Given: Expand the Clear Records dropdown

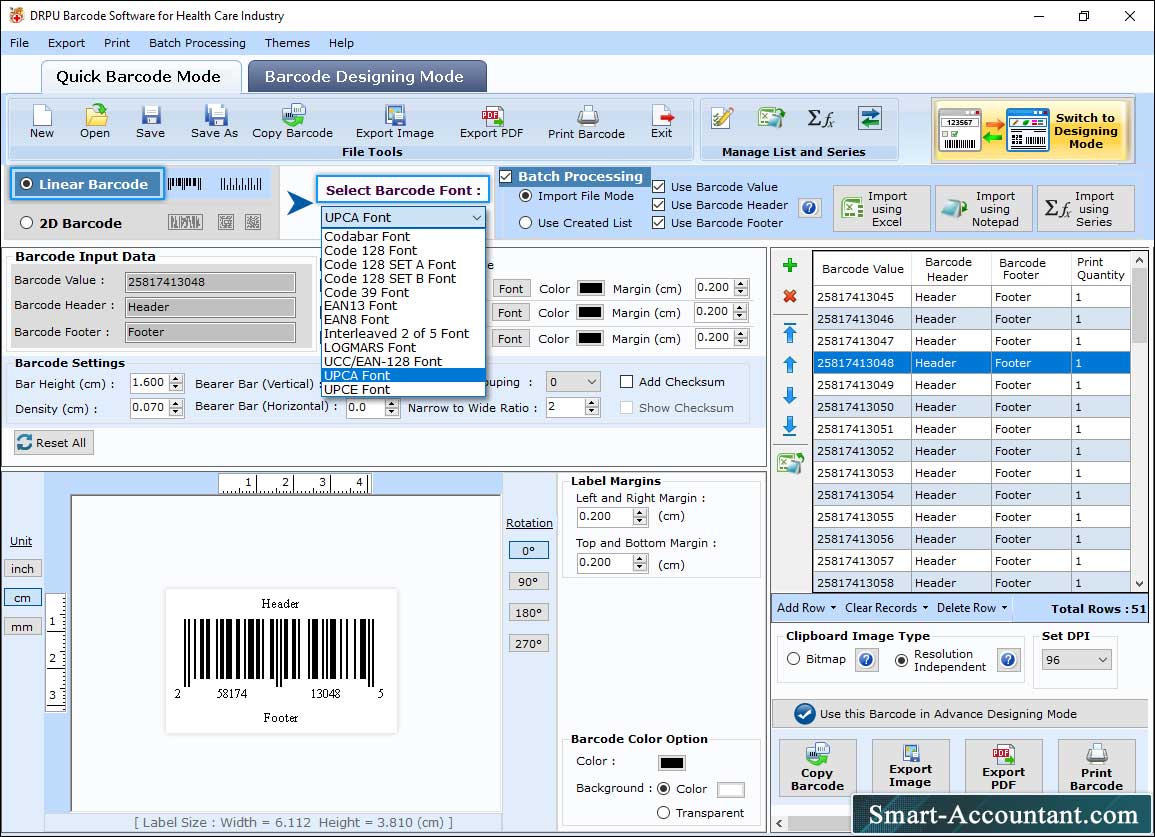Looking at the screenshot, I should (886, 609).
